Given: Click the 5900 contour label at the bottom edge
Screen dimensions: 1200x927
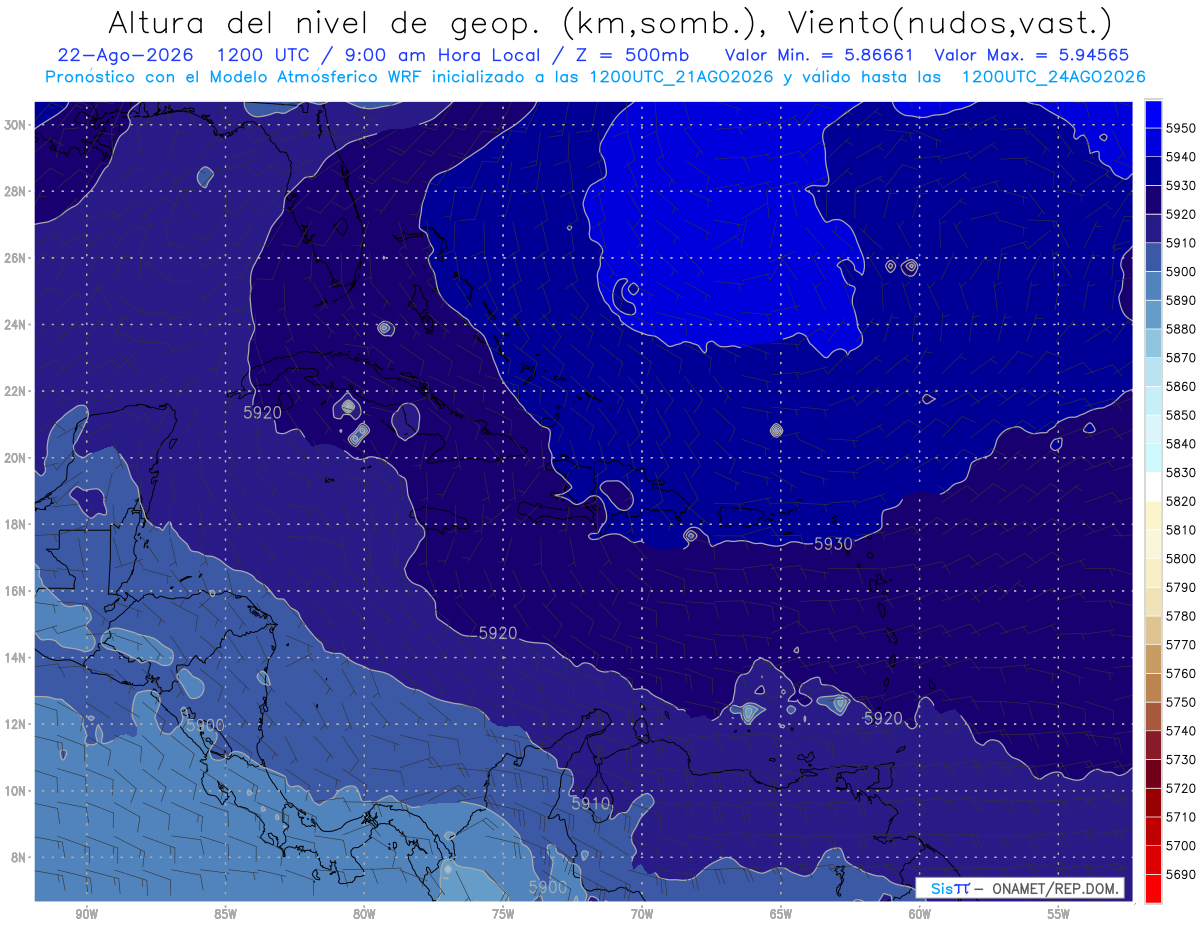Looking at the screenshot, I should pyautogui.click(x=548, y=887).
